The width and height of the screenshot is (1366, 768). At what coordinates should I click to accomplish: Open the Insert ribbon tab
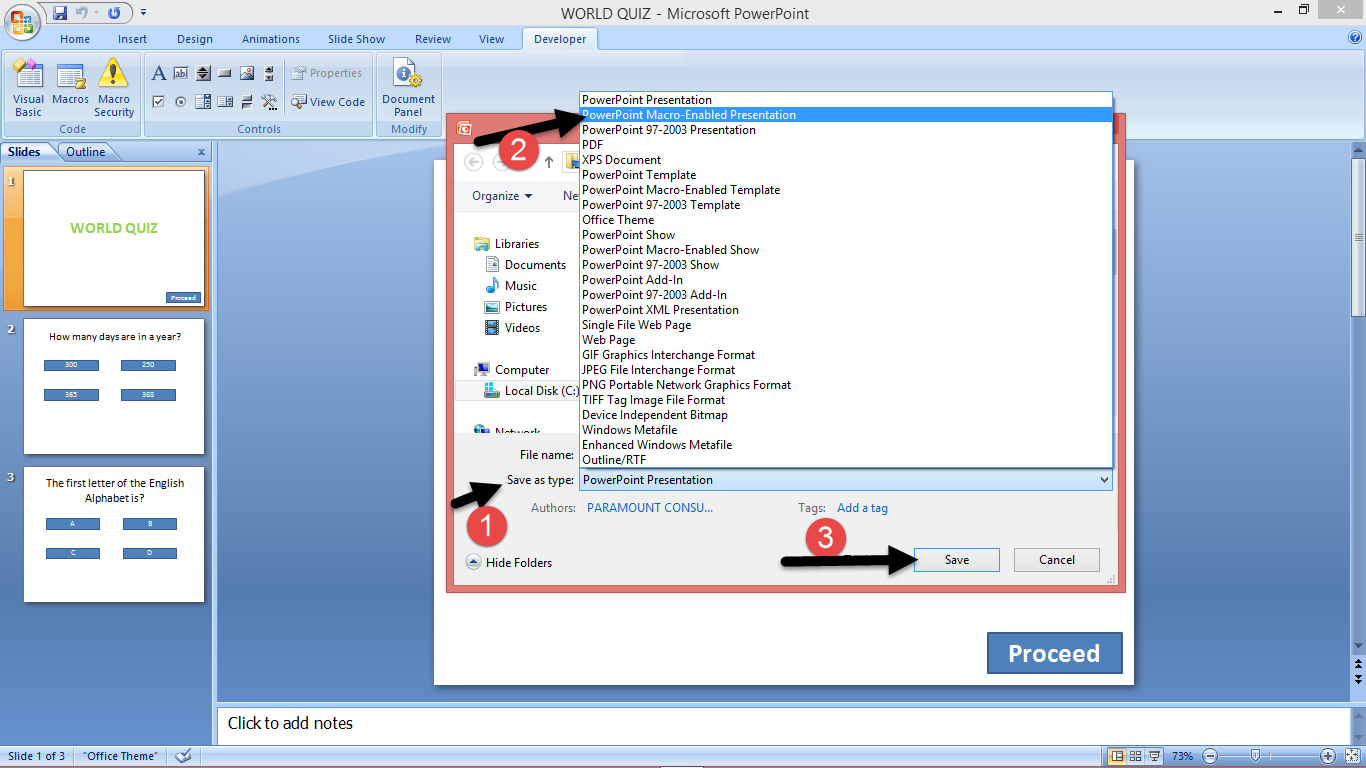click(x=132, y=39)
